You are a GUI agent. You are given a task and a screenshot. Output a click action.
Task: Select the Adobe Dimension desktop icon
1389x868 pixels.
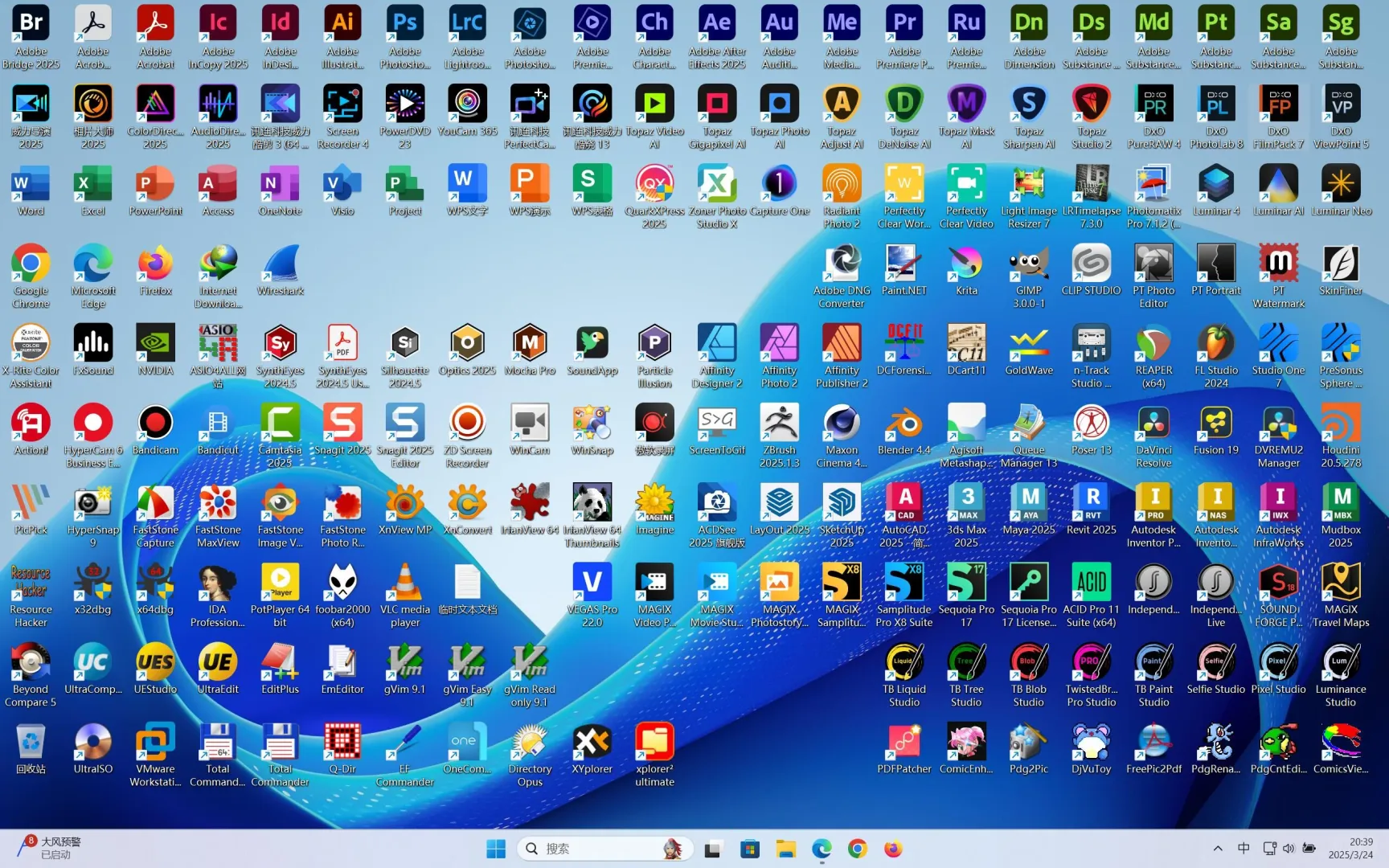pos(1029,37)
